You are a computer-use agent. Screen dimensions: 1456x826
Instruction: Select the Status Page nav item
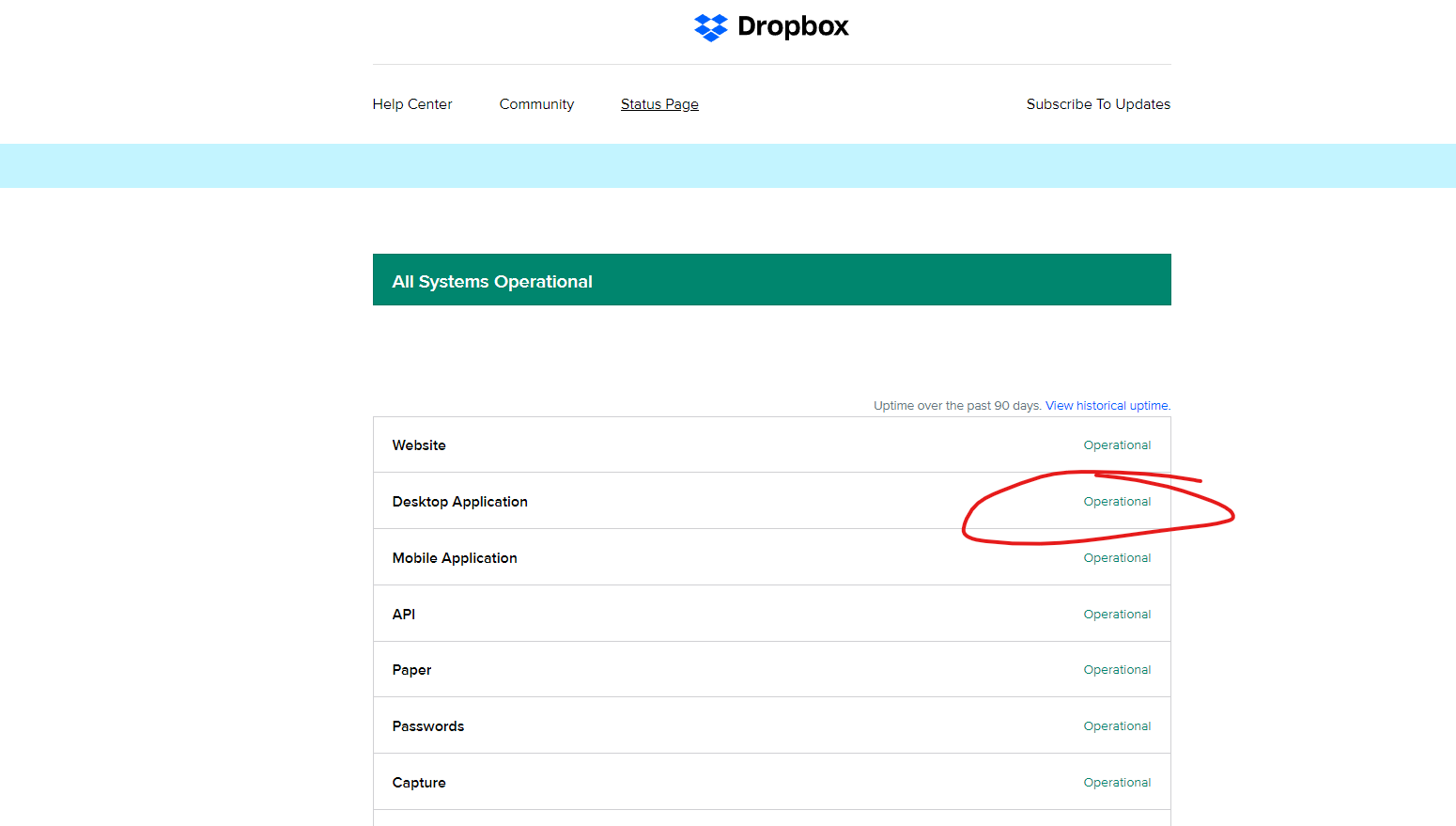(x=659, y=104)
